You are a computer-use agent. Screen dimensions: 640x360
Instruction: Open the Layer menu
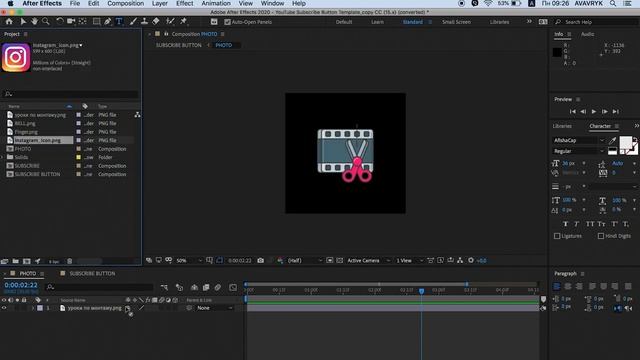(x=160, y=4)
